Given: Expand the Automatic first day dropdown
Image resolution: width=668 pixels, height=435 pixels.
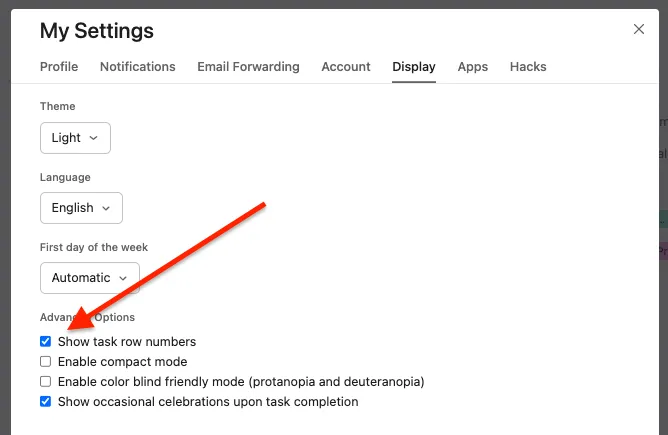Looking at the screenshot, I should 89,278.
